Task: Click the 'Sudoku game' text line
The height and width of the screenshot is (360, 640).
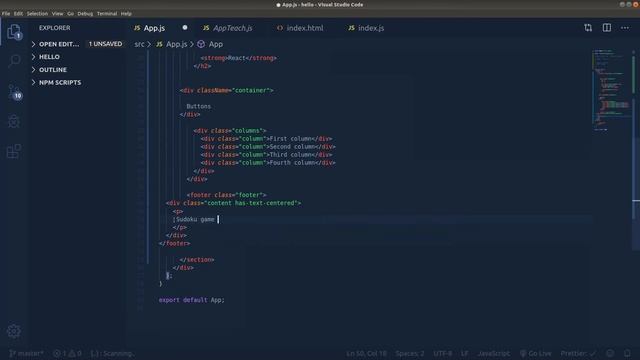Action: point(195,219)
